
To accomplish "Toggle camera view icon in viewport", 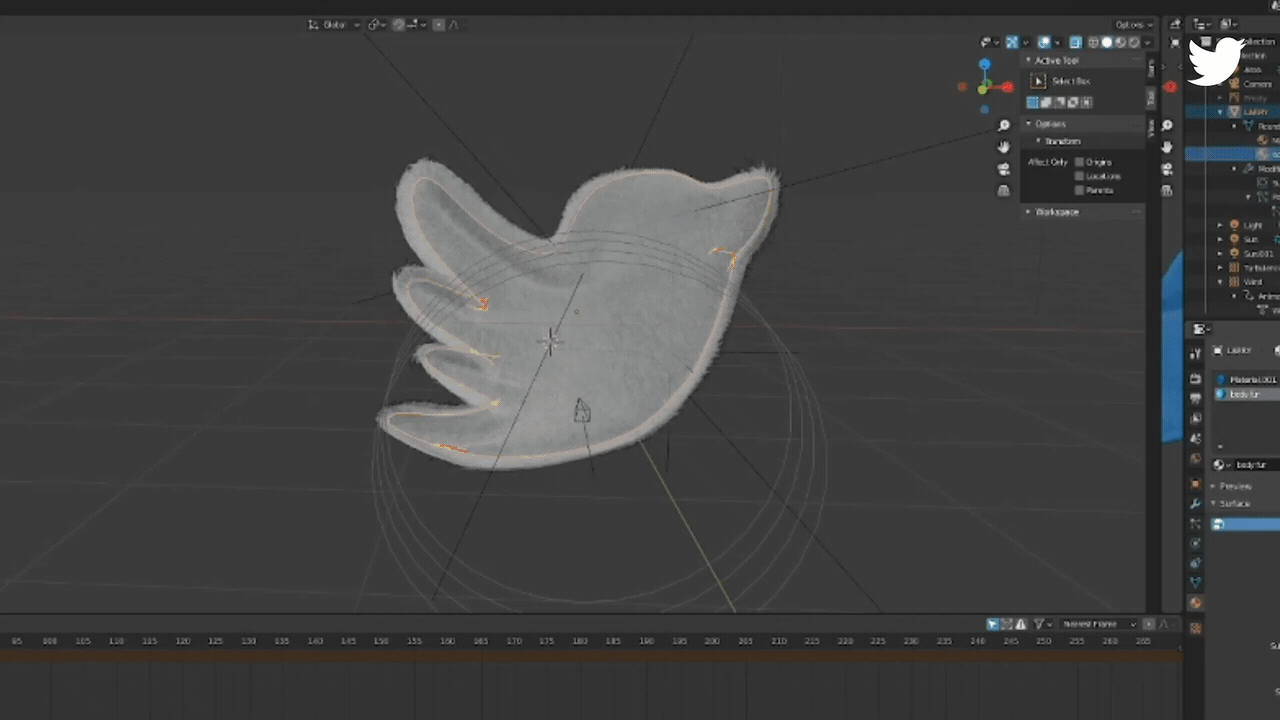I will coord(1004,168).
